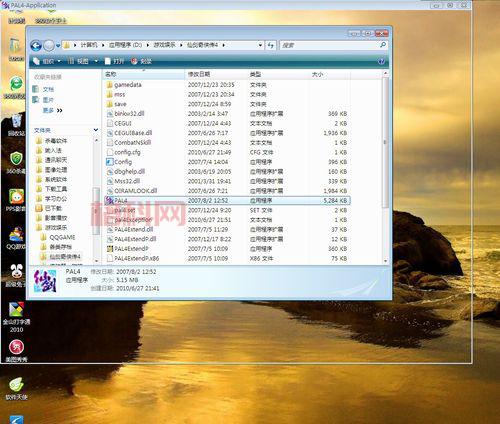The width and height of the screenshot is (500, 424).
Task: Open the 软件天使 desktop shortcut
Action: (x=16, y=389)
